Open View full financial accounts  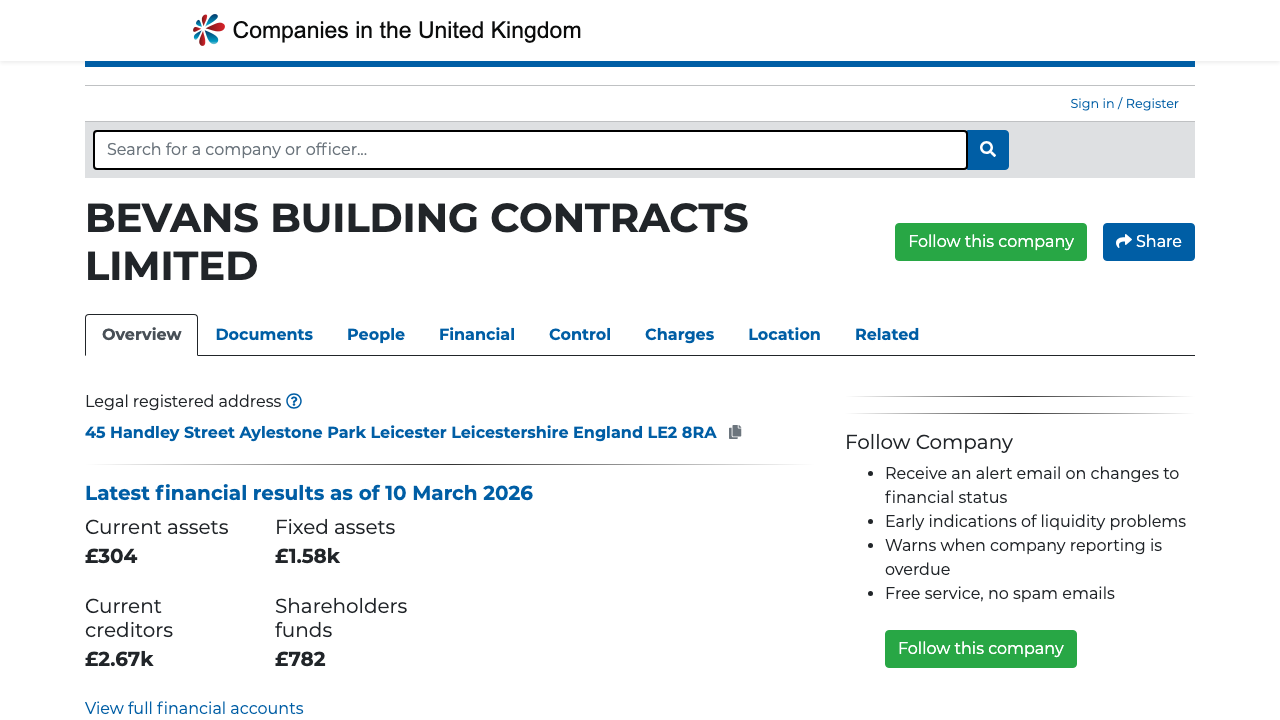tap(194, 708)
